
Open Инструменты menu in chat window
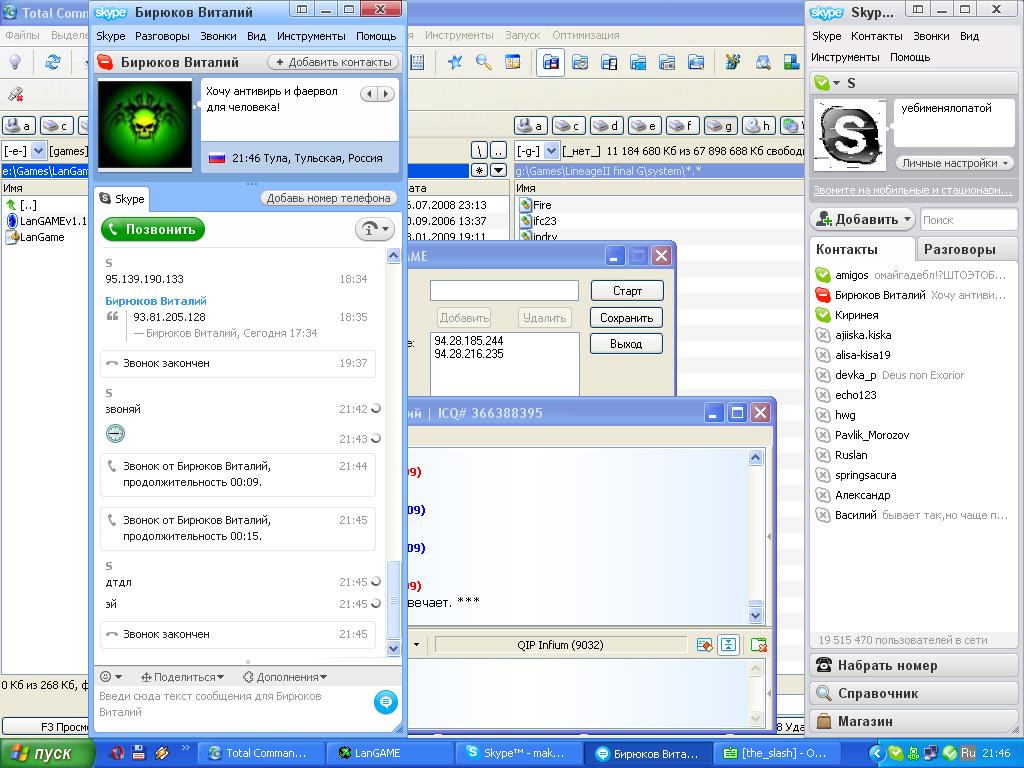click(311, 36)
